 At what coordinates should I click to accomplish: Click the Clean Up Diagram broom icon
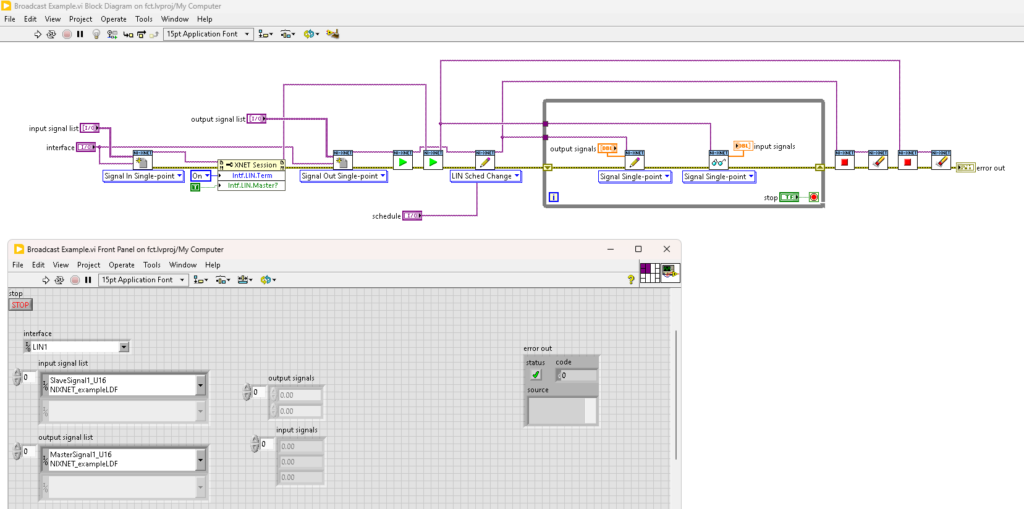tap(333, 33)
